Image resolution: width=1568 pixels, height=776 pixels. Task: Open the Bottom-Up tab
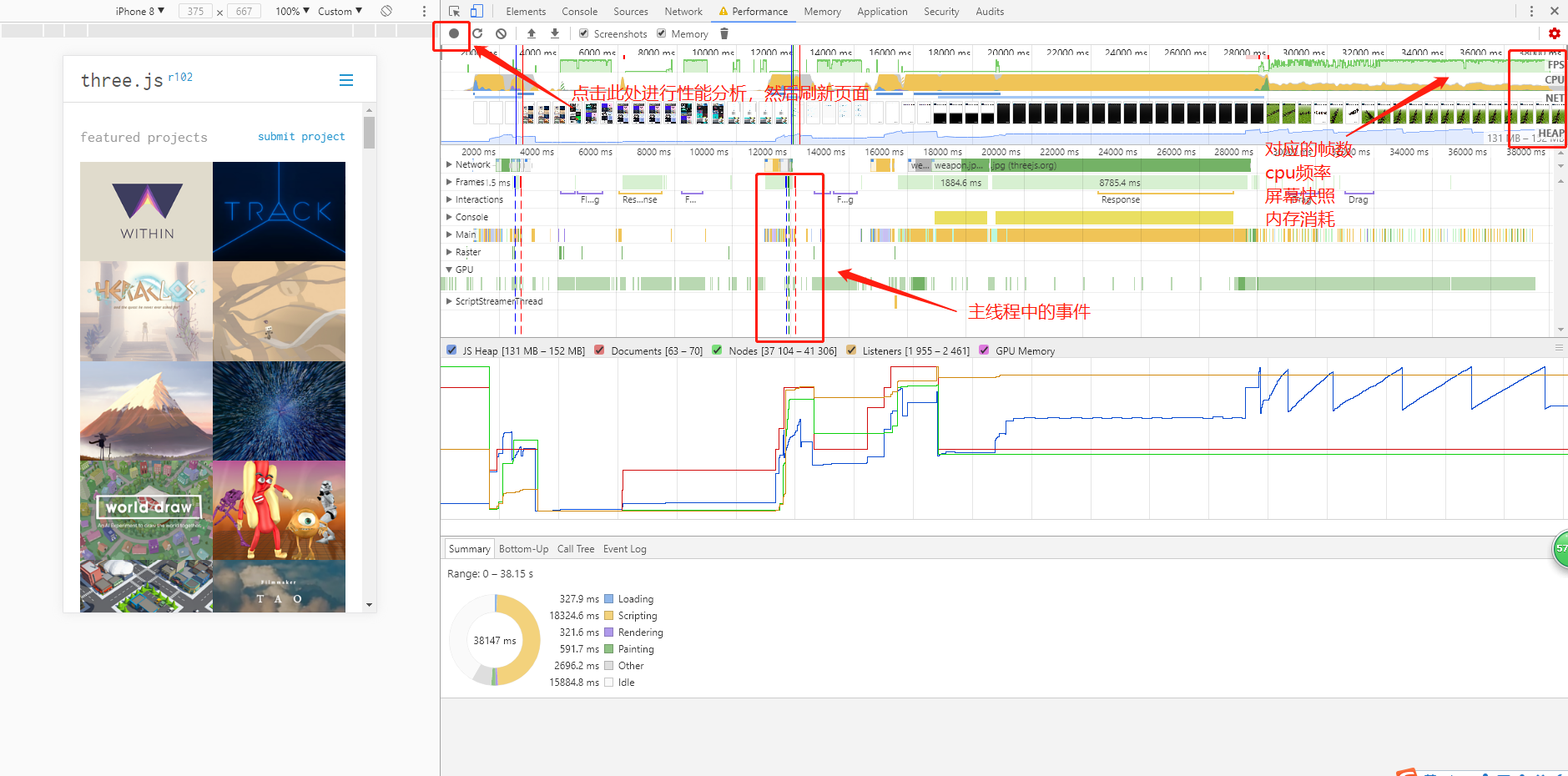tap(523, 548)
